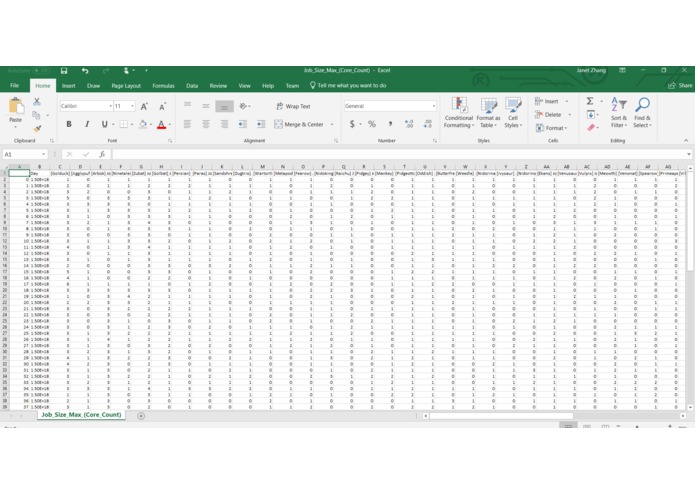Toggle left text alignment
Viewport: 695px width, 494px height.
[187, 124]
